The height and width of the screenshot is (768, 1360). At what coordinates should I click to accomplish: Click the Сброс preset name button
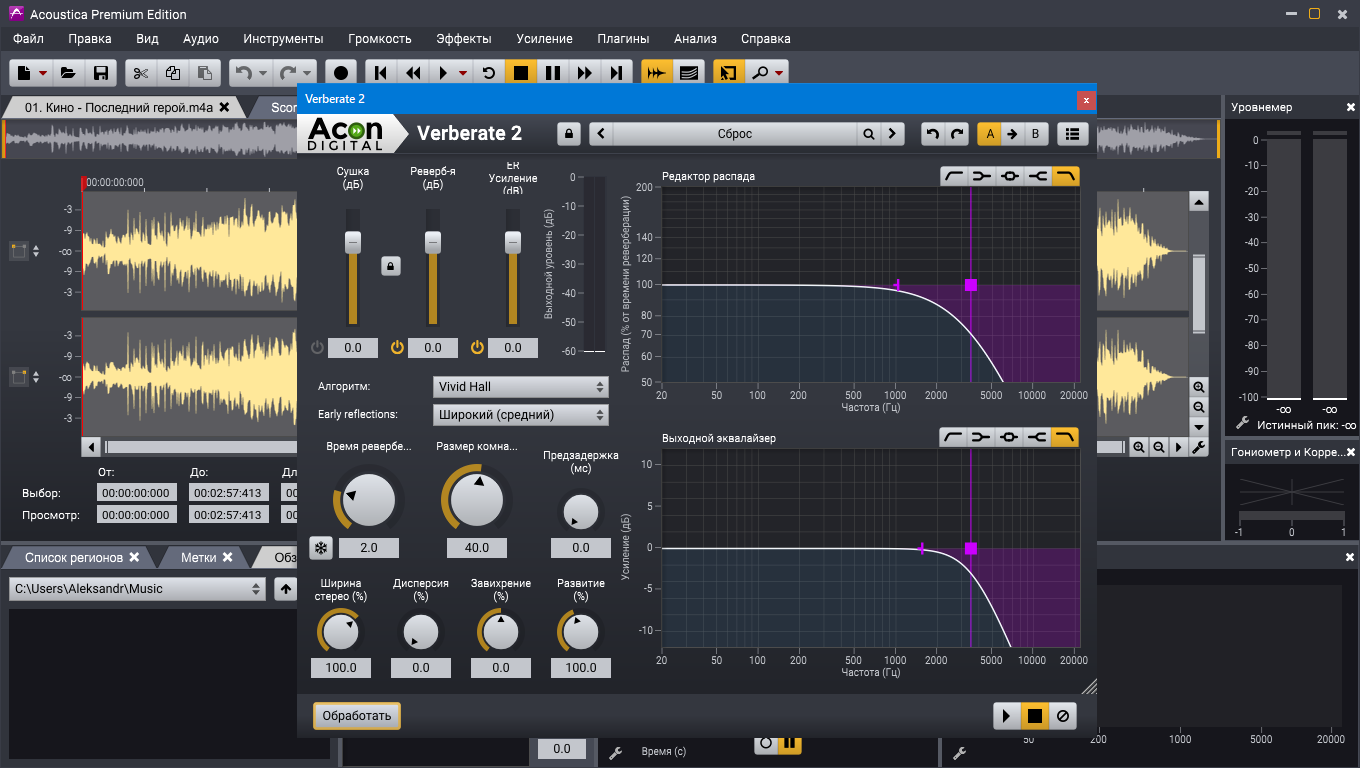click(x=735, y=133)
